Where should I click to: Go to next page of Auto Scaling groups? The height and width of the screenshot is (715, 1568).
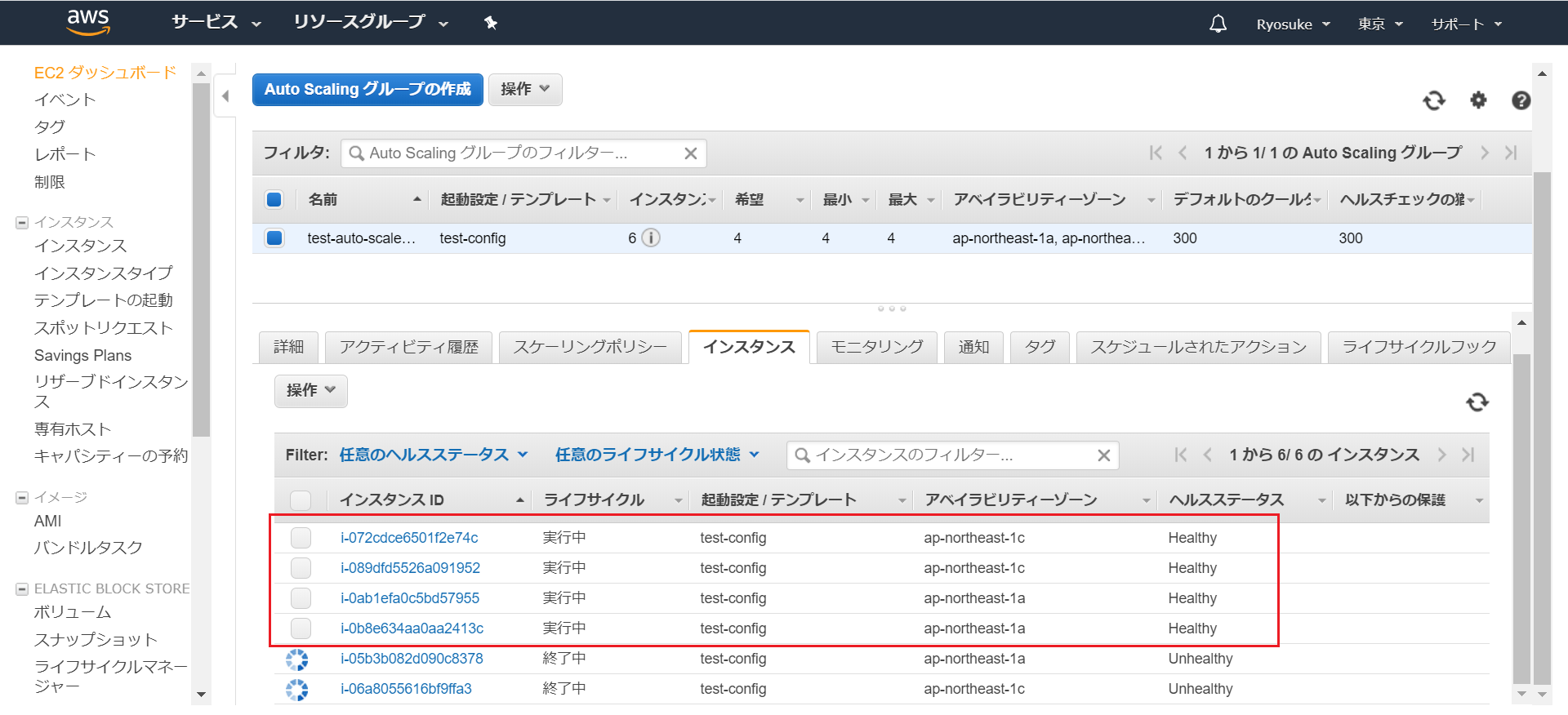(x=1485, y=153)
